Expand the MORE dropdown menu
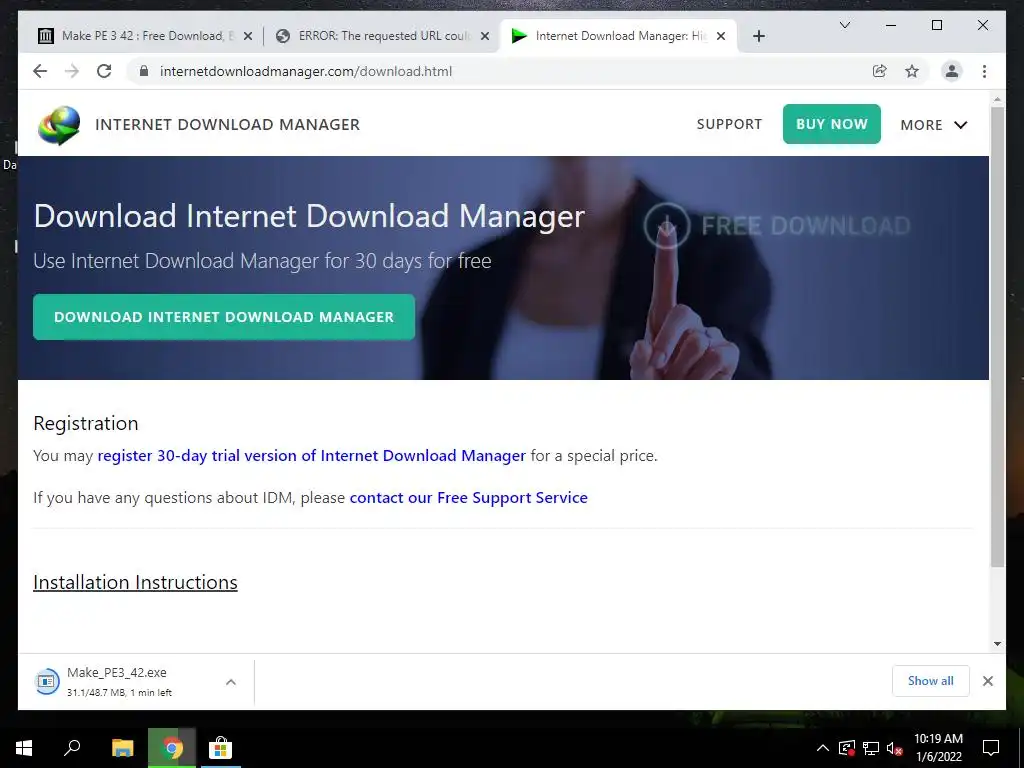The height and width of the screenshot is (768, 1024). point(933,125)
